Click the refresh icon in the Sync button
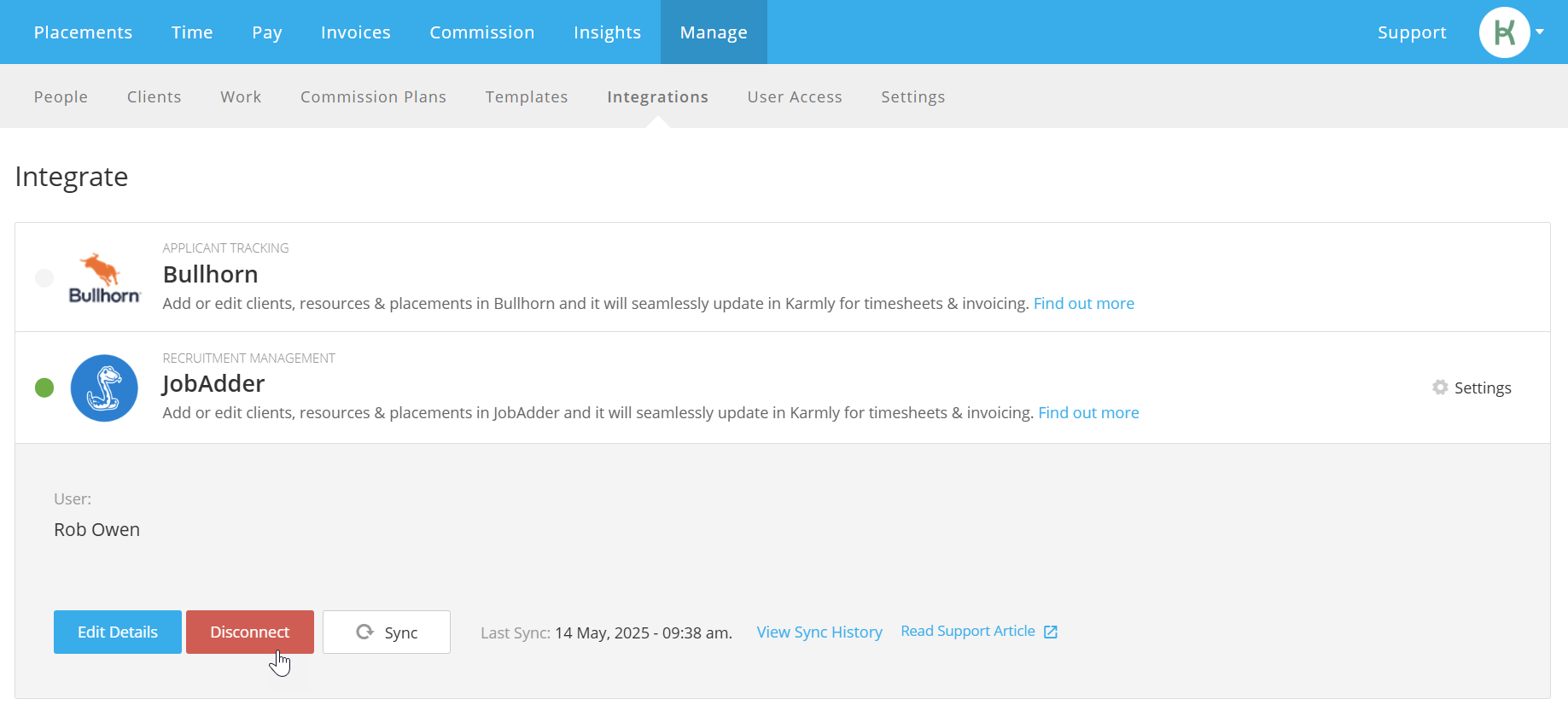The width and height of the screenshot is (1568, 711). 365,632
